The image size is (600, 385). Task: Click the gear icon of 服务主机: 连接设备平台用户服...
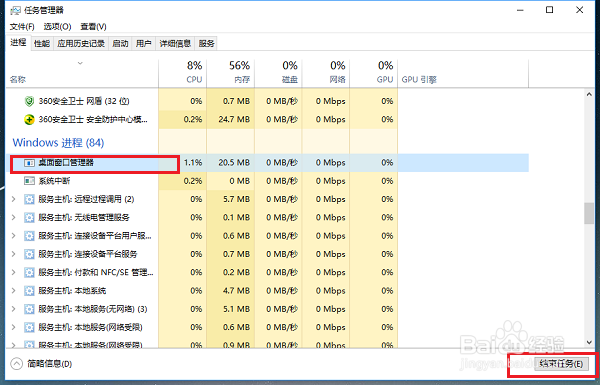pos(29,236)
